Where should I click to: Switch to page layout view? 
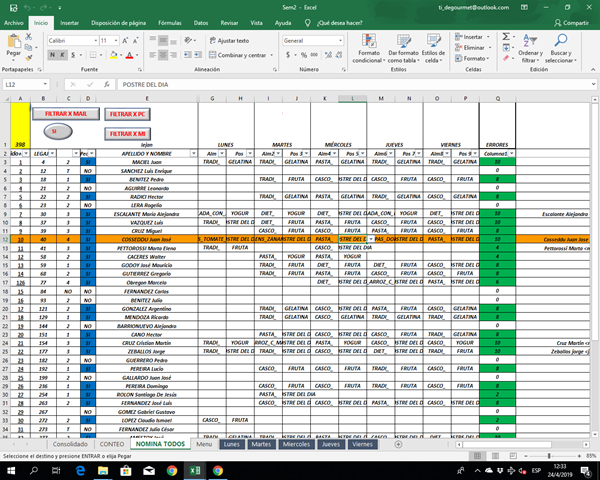point(495,456)
